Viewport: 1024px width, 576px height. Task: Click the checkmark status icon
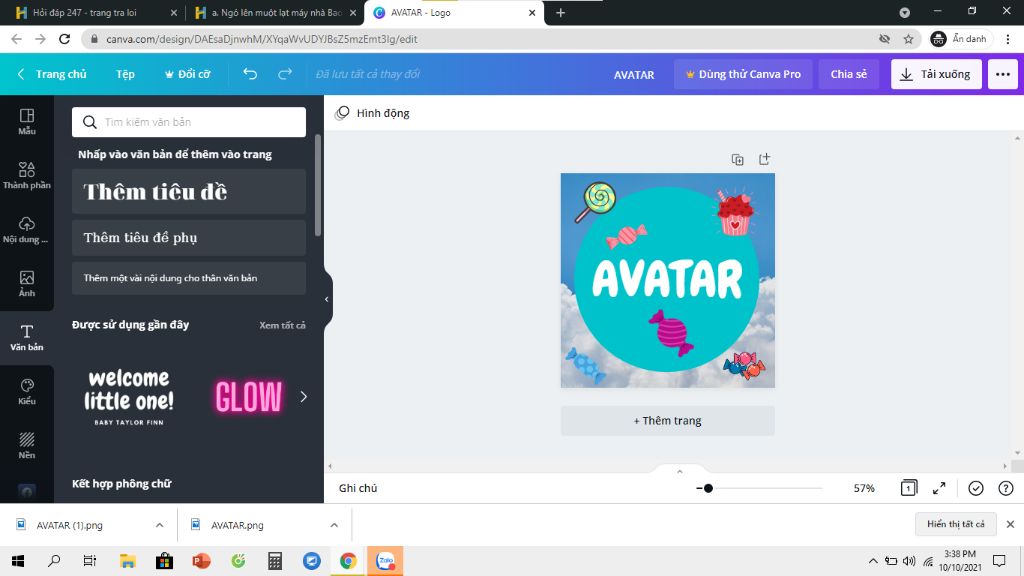pyautogui.click(x=976, y=488)
